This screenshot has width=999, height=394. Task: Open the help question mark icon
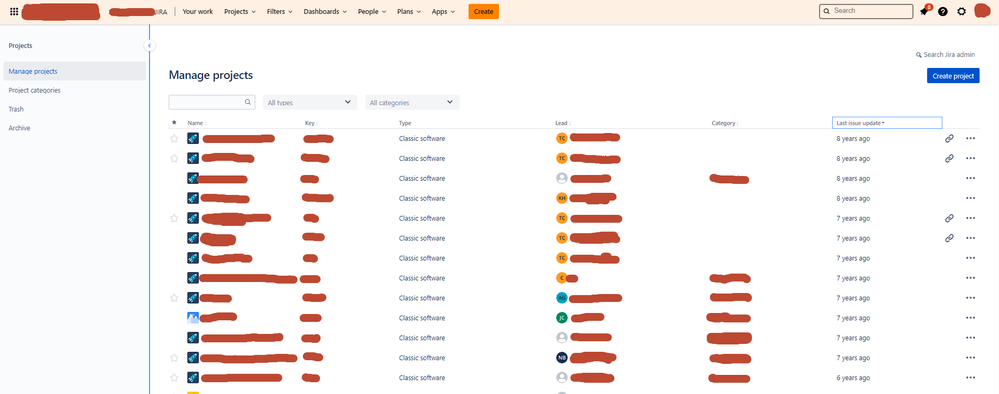click(943, 11)
